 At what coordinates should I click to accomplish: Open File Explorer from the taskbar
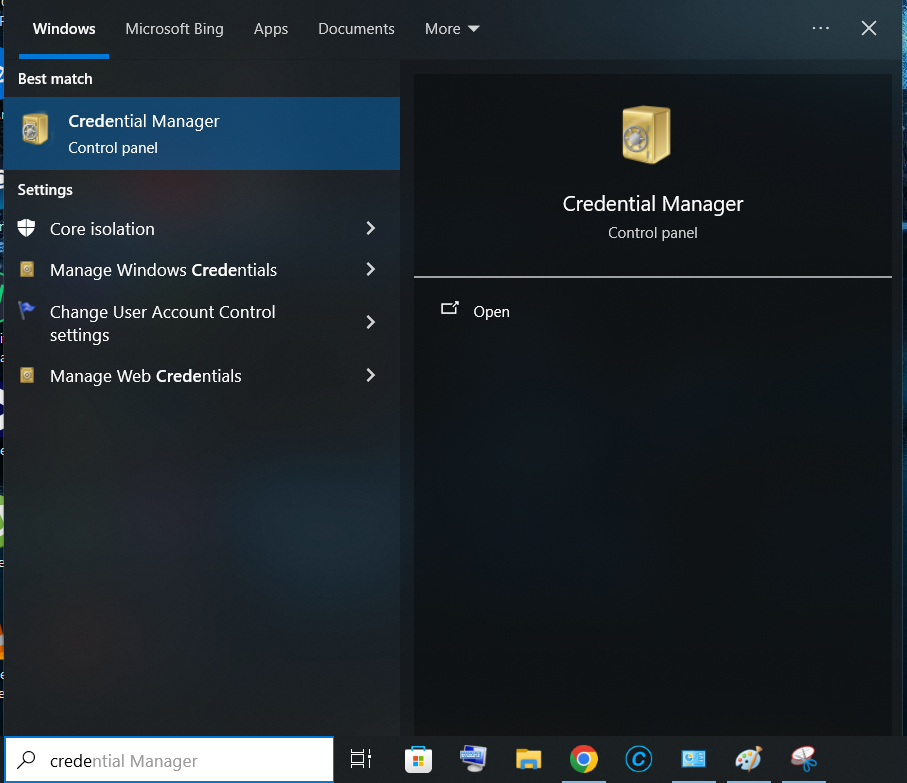click(x=528, y=760)
